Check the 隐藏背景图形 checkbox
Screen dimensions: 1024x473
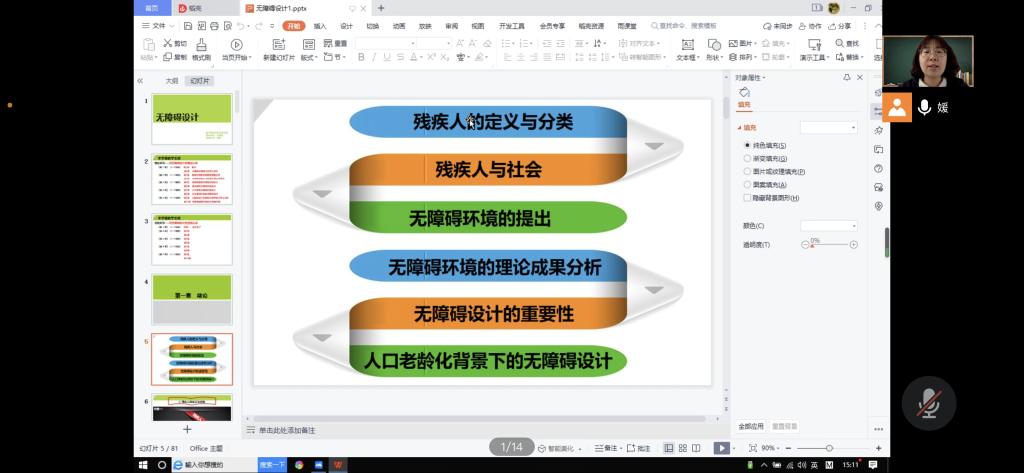point(747,198)
